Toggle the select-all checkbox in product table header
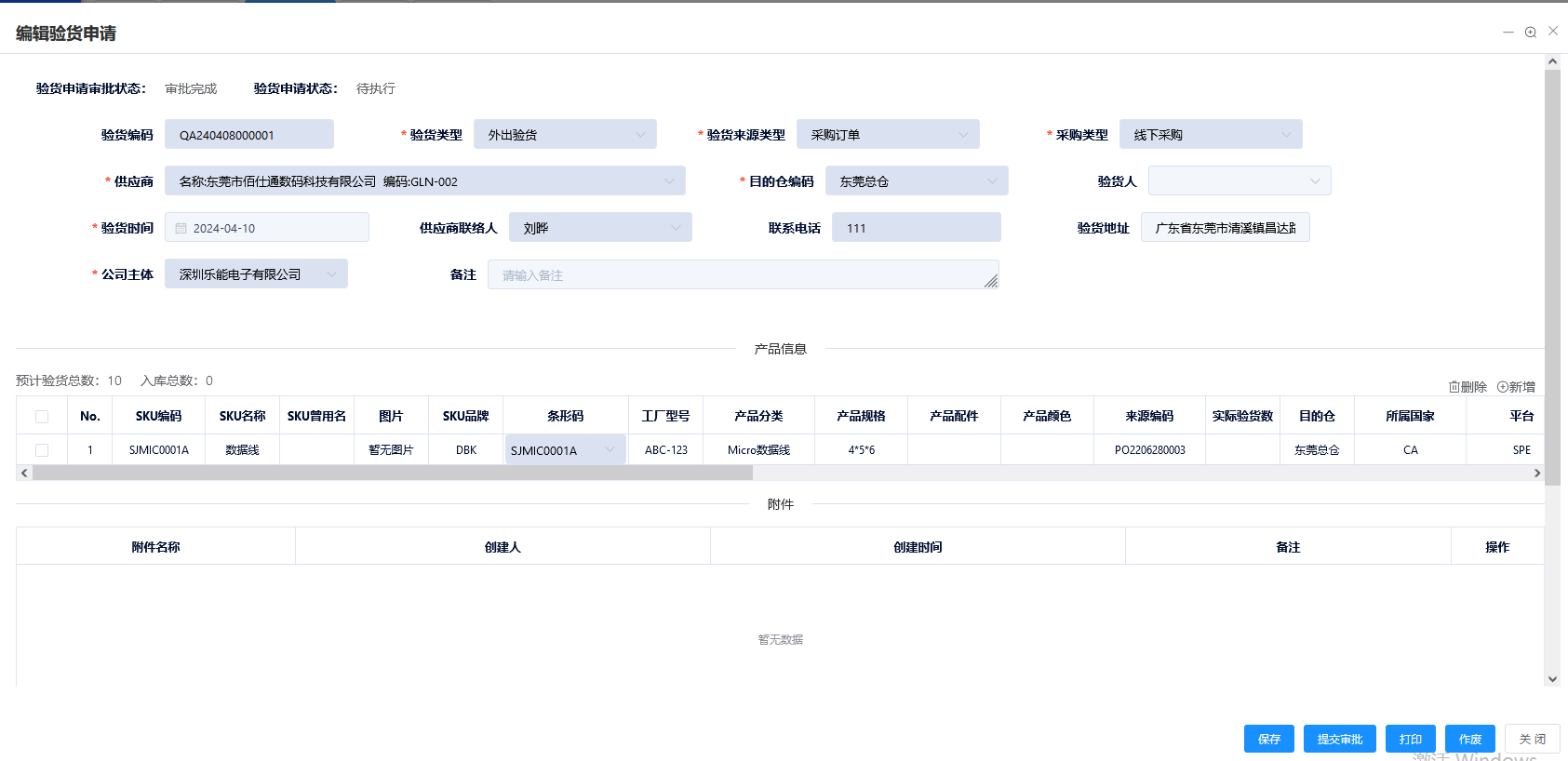The width and height of the screenshot is (1568, 761). click(x=42, y=417)
